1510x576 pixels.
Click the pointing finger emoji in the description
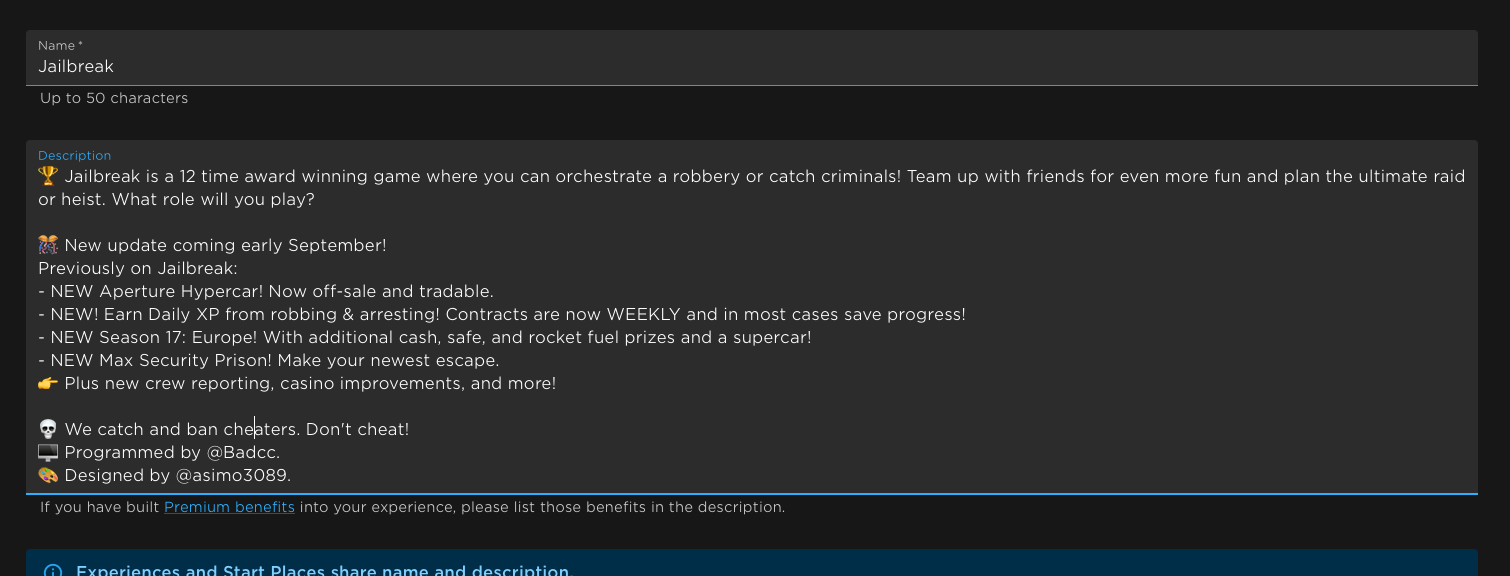(x=47, y=383)
